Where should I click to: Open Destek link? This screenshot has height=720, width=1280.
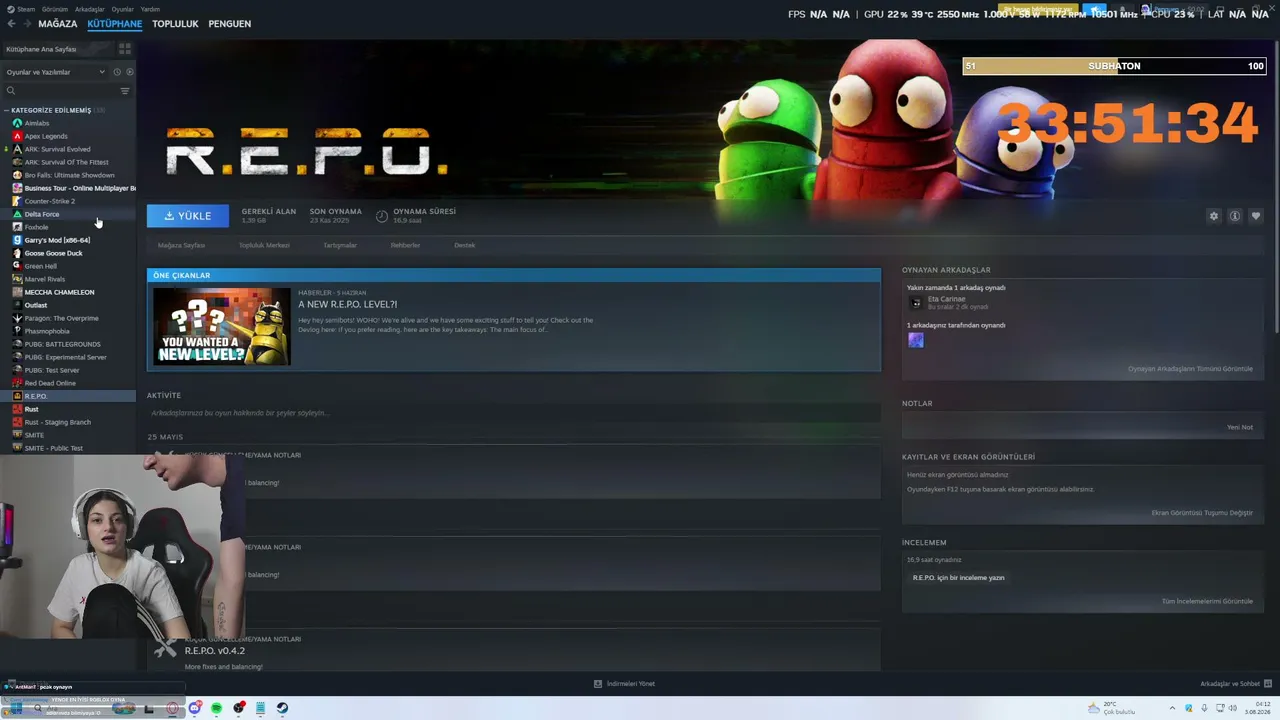(465, 245)
